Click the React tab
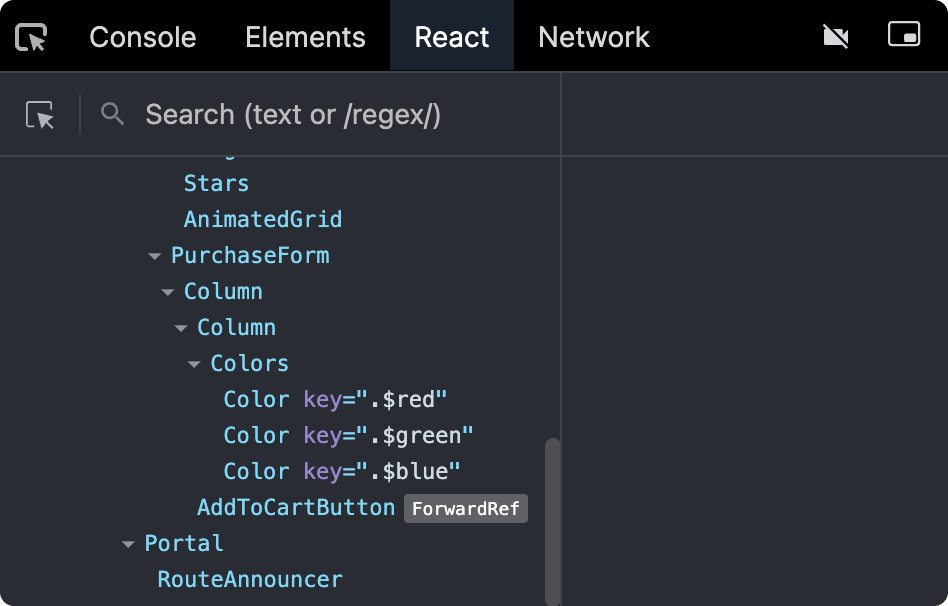Viewport: 948px width, 606px height. tap(452, 38)
